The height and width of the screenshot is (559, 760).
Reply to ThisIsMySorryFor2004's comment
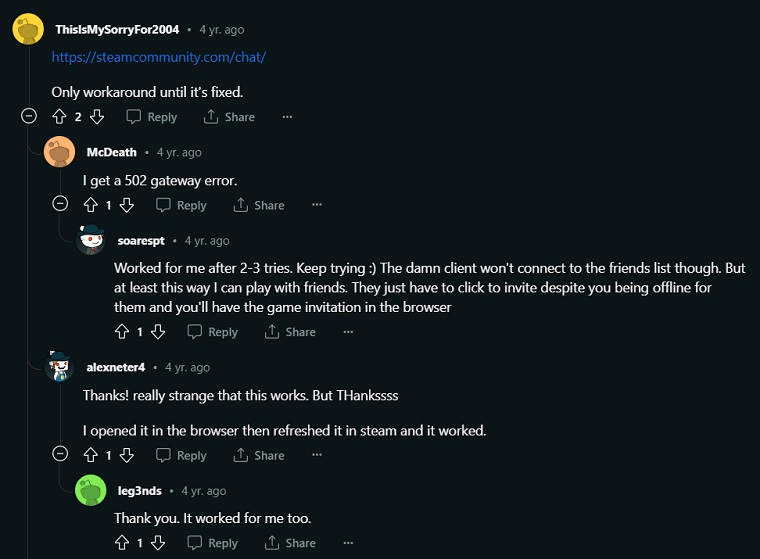[x=151, y=117]
